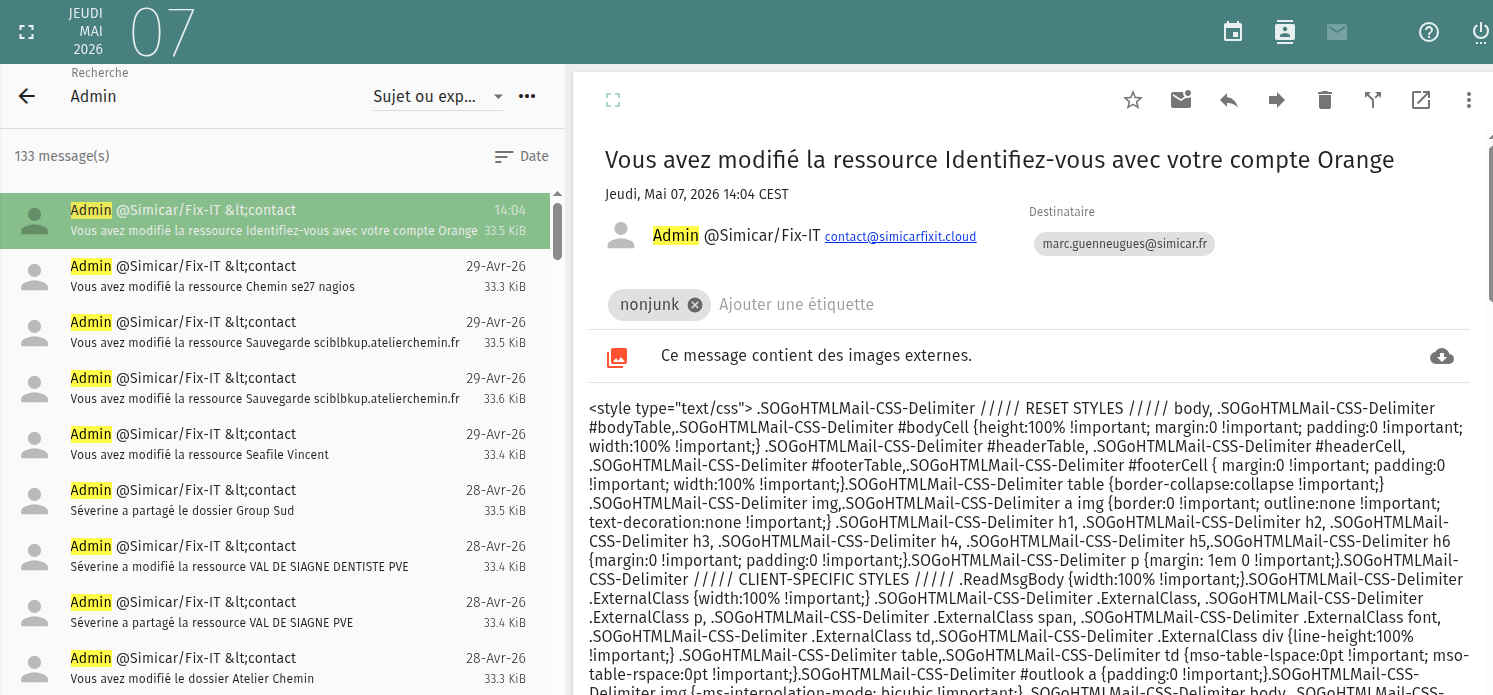Open the help question mark icon
The image size is (1493, 695).
point(1429,32)
